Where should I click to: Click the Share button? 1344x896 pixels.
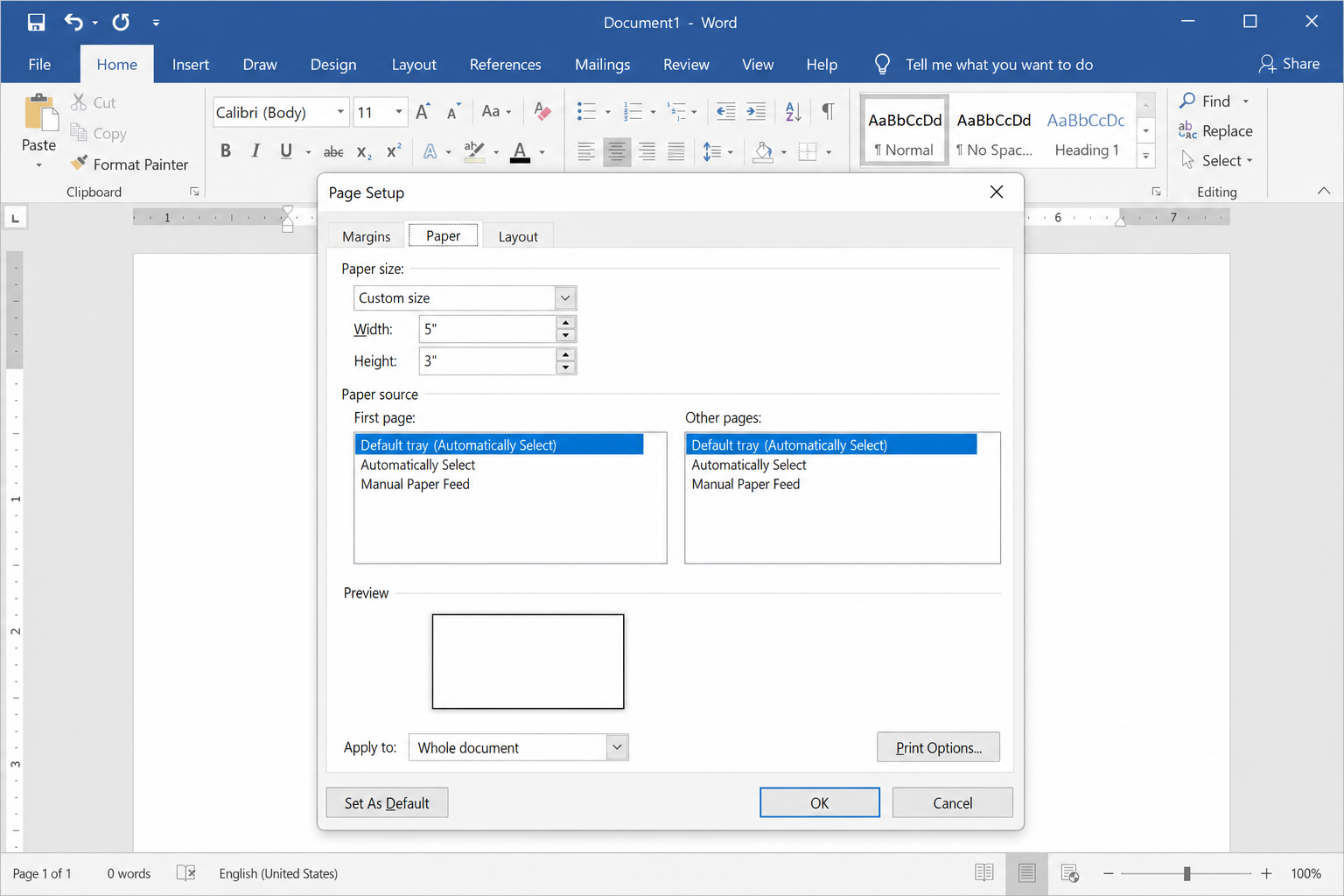coord(1289,64)
